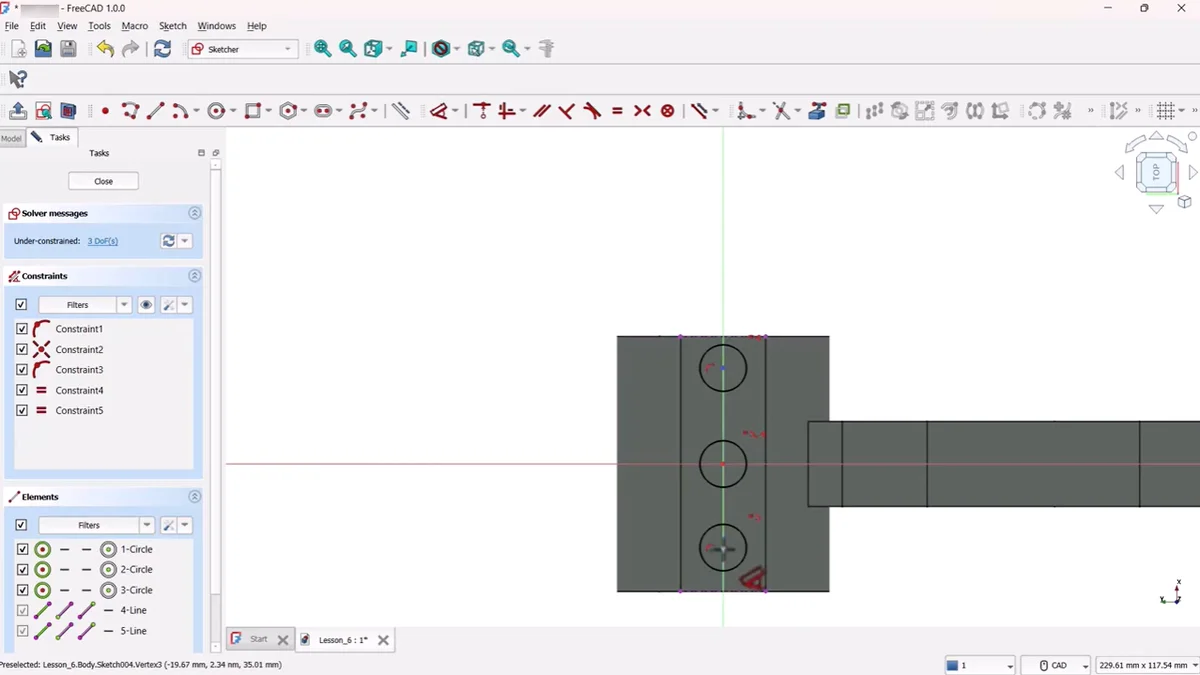
Task: Toggle checkbox for 1-Circle element
Action: (x=22, y=549)
